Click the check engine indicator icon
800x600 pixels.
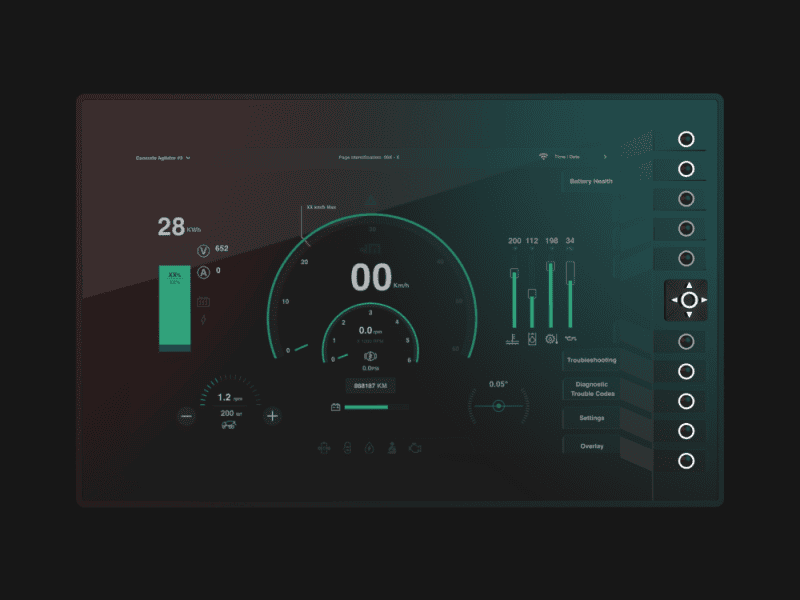click(x=415, y=448)
